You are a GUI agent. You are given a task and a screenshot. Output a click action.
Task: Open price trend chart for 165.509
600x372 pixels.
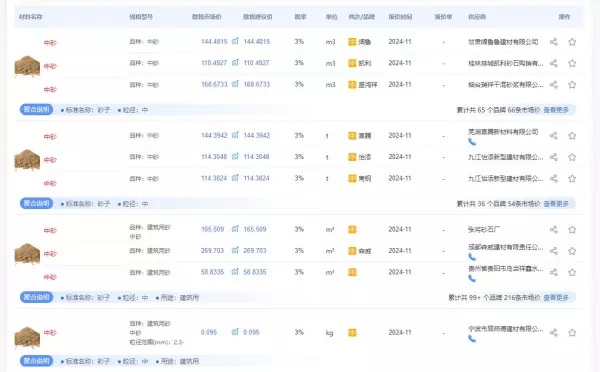coord(235,229)
